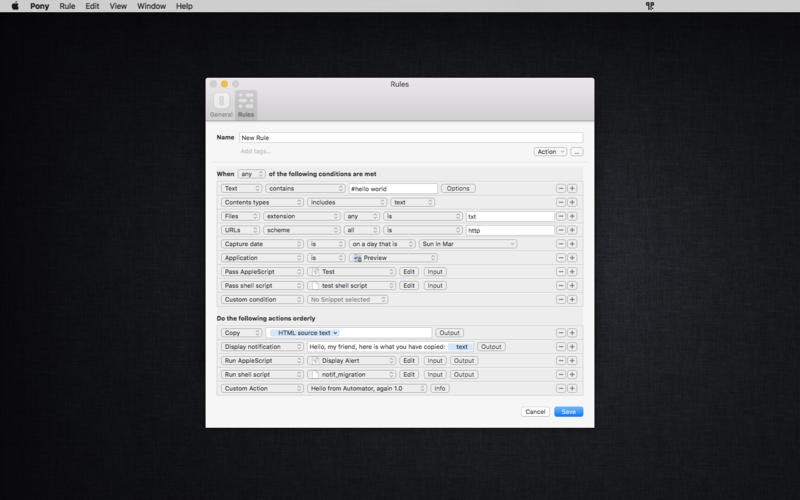Screen dimensions: 800x500
Task: Remove the Text contains condition row
Action: [561, 188]
